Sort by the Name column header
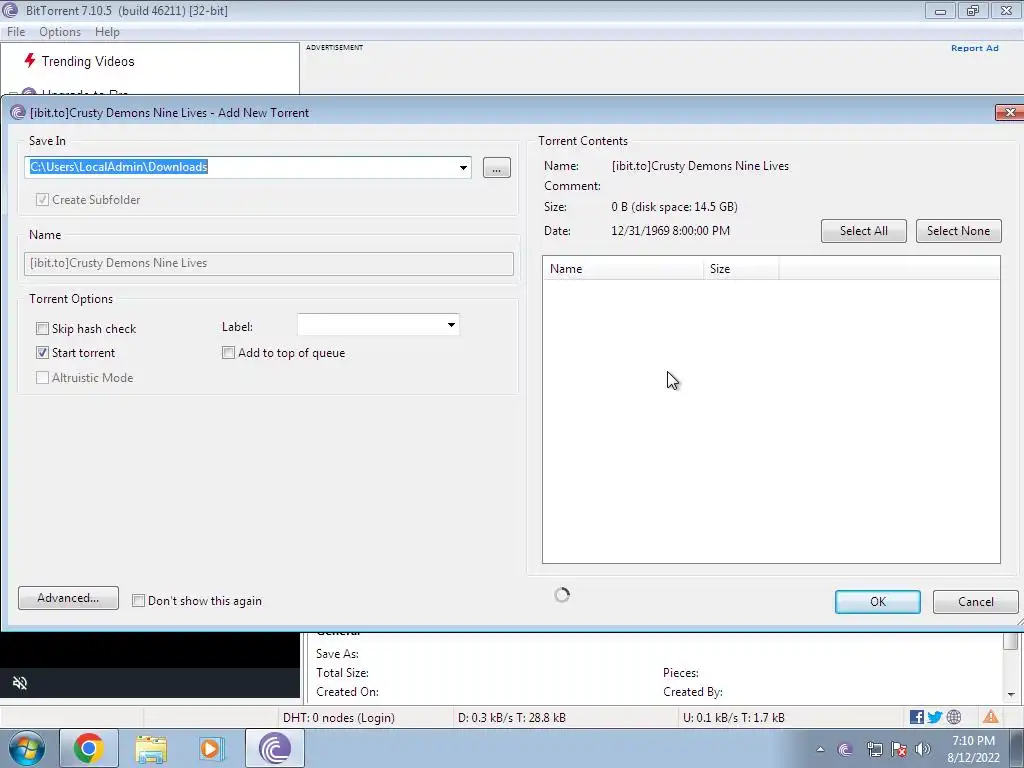 click(x=623, y=269)
